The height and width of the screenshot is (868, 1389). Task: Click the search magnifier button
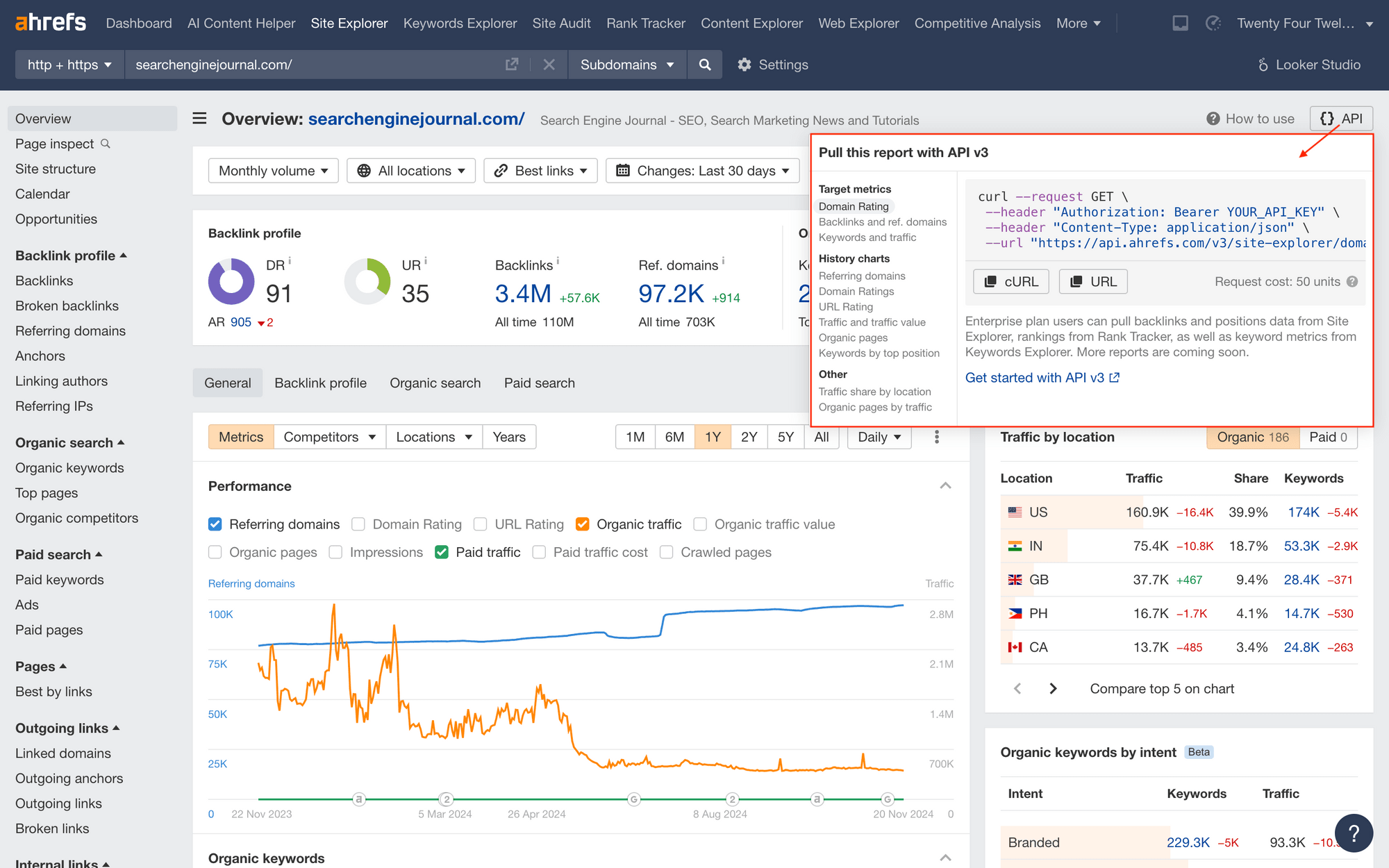pyautogui.click(x=705, y=65)
